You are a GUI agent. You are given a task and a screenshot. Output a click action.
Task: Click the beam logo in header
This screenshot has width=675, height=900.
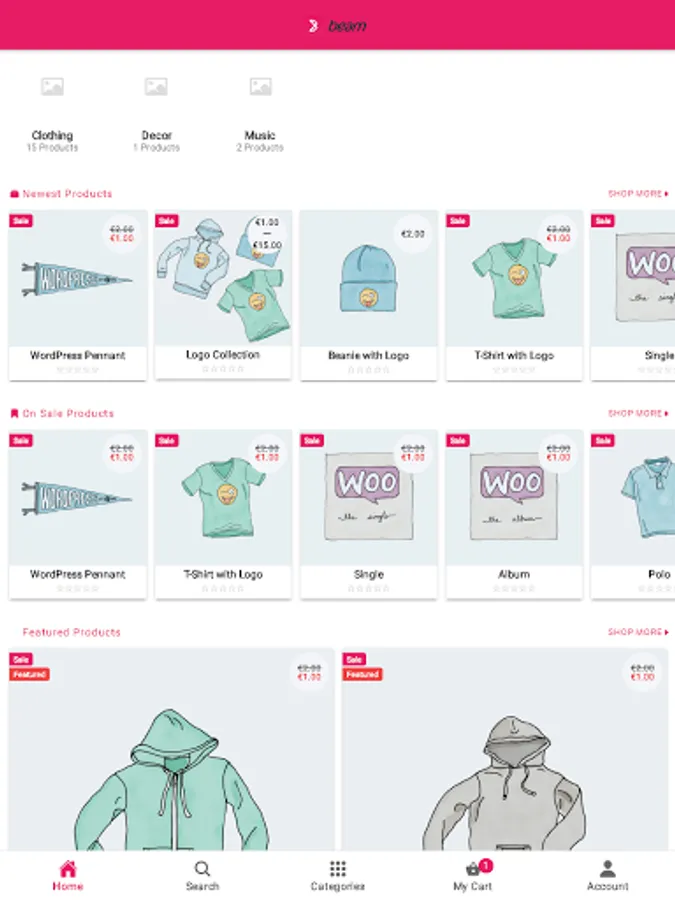point(338,25)
